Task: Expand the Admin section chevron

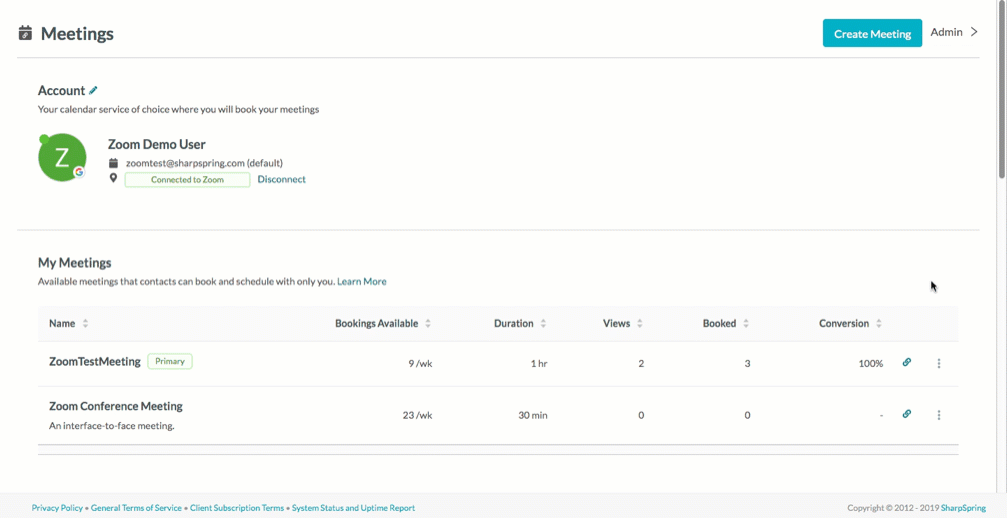Action: click(974, 31)
